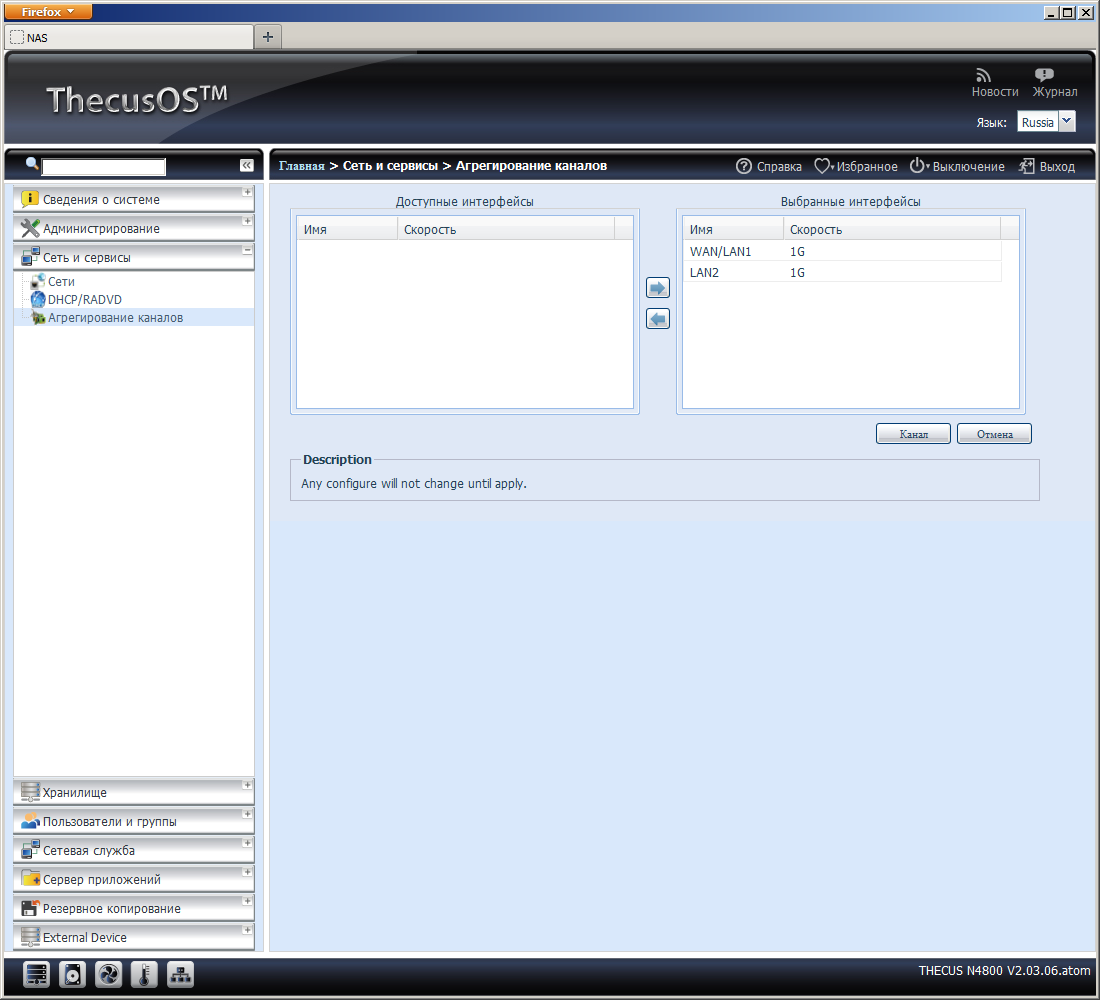Expand the Хранилище section
1100x1000 pixels.
click(x=134, y=792)
